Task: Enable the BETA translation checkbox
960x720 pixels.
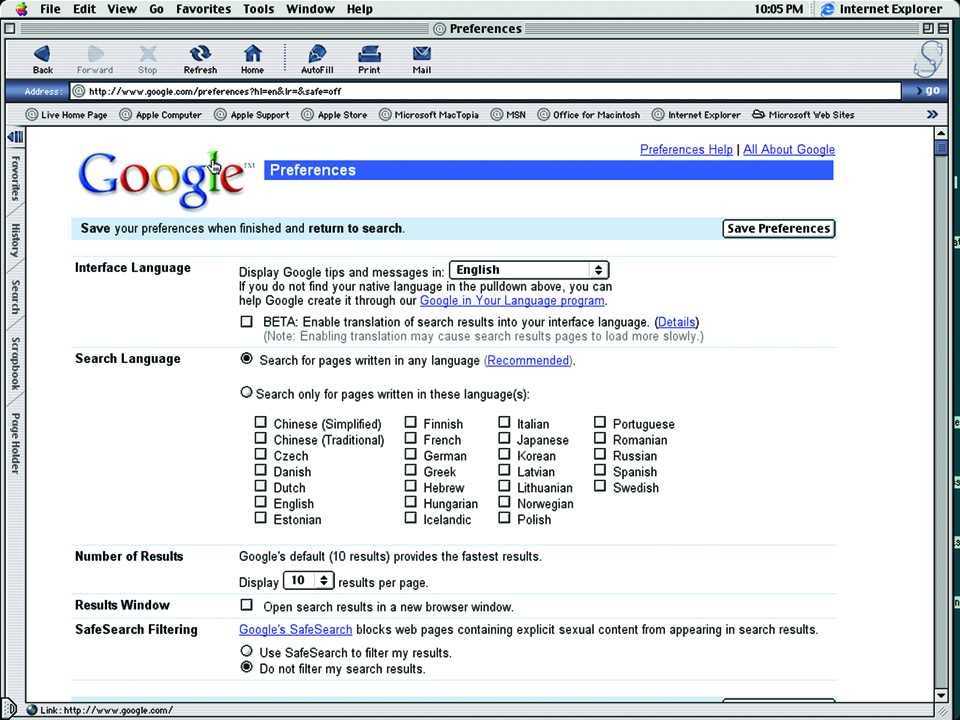Action: [247, 321]
